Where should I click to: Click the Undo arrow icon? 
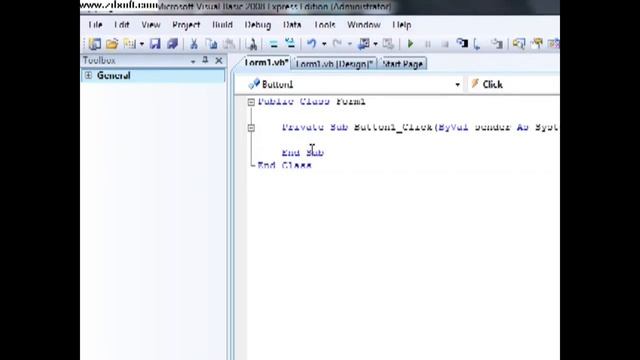[312, 44]
